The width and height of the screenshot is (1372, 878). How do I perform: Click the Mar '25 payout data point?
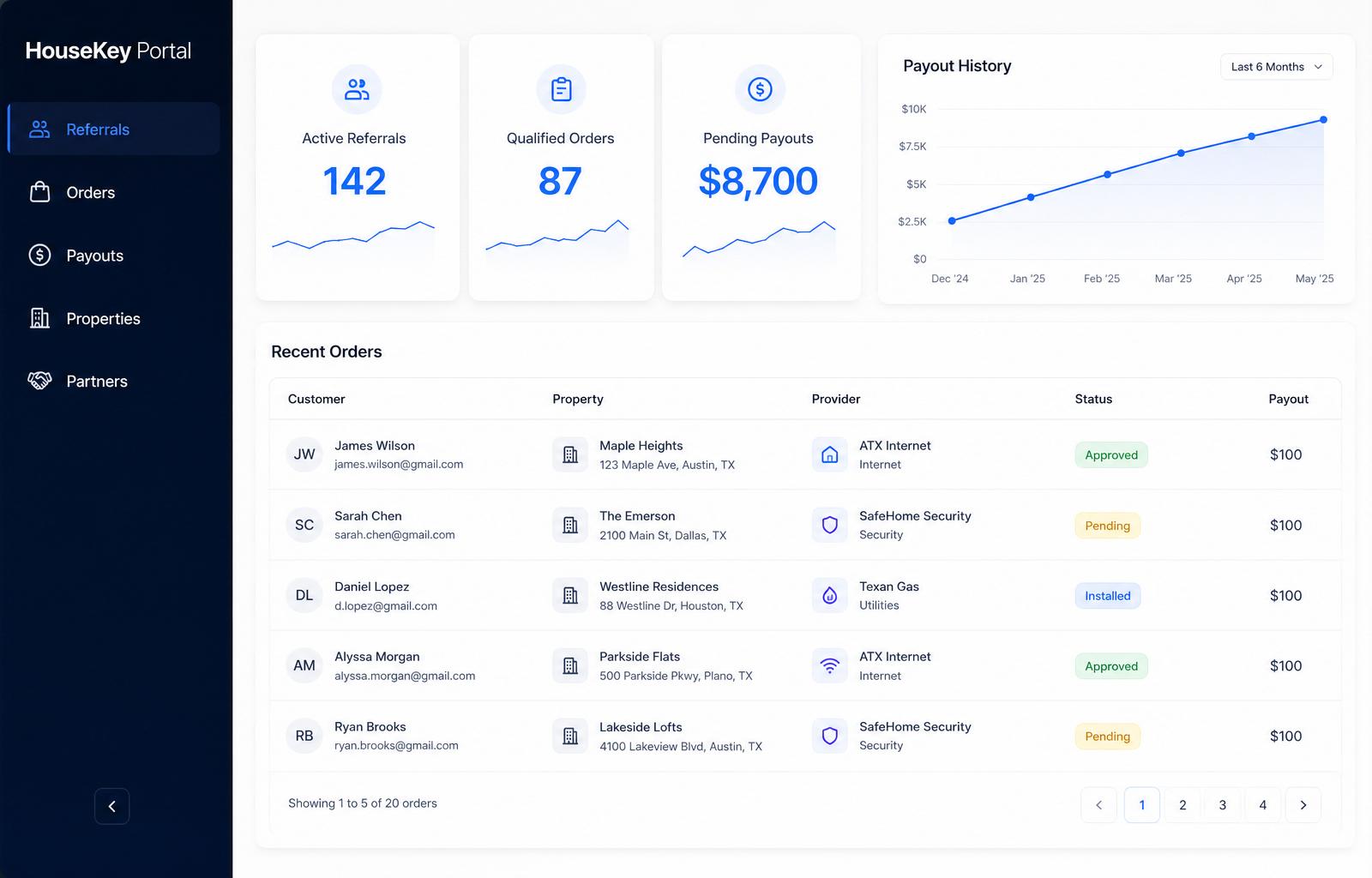pos(1181,153)
